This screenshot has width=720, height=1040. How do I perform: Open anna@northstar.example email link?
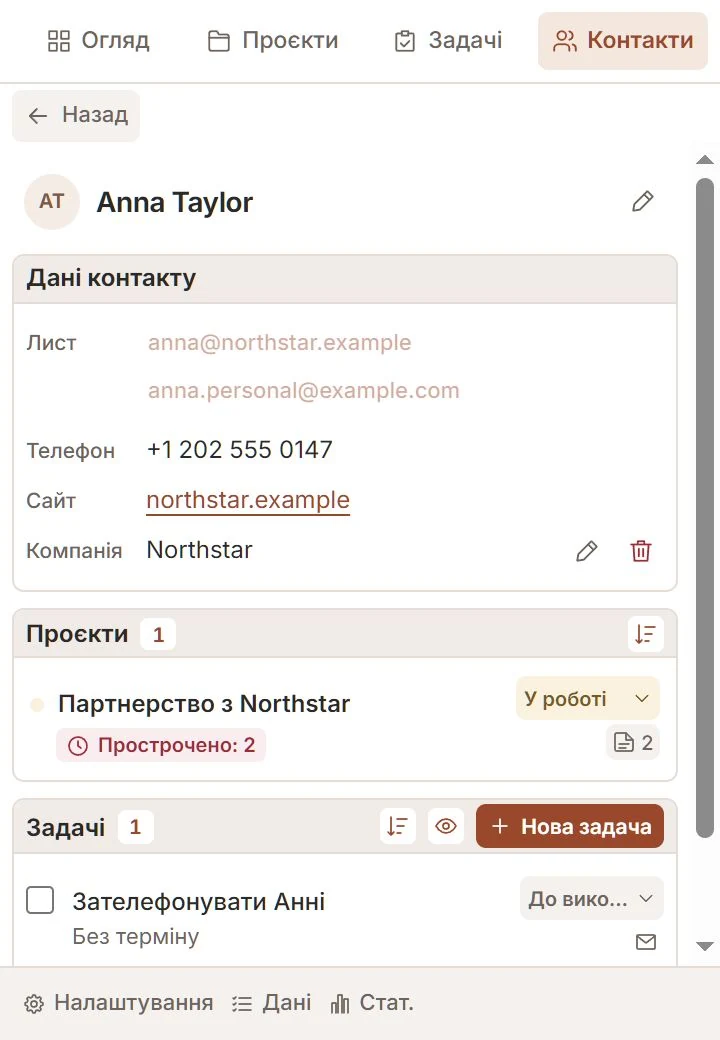279,342
